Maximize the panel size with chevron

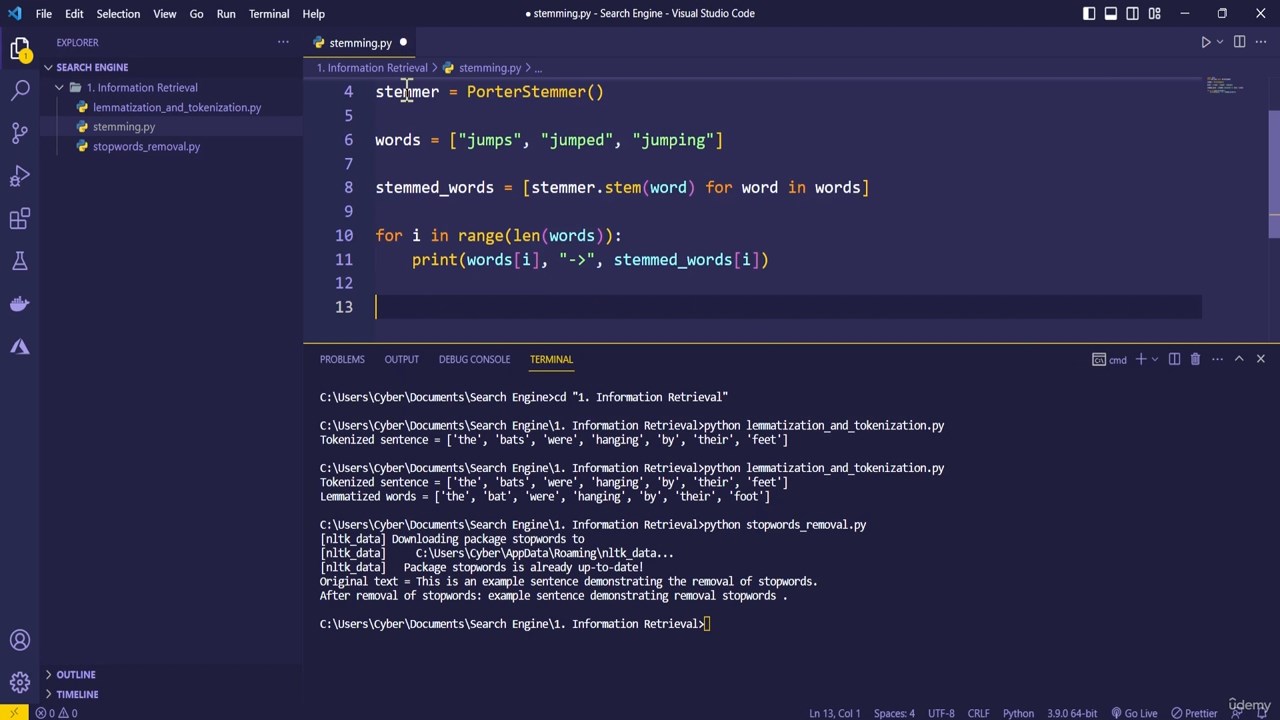[x=1239, y=359]
